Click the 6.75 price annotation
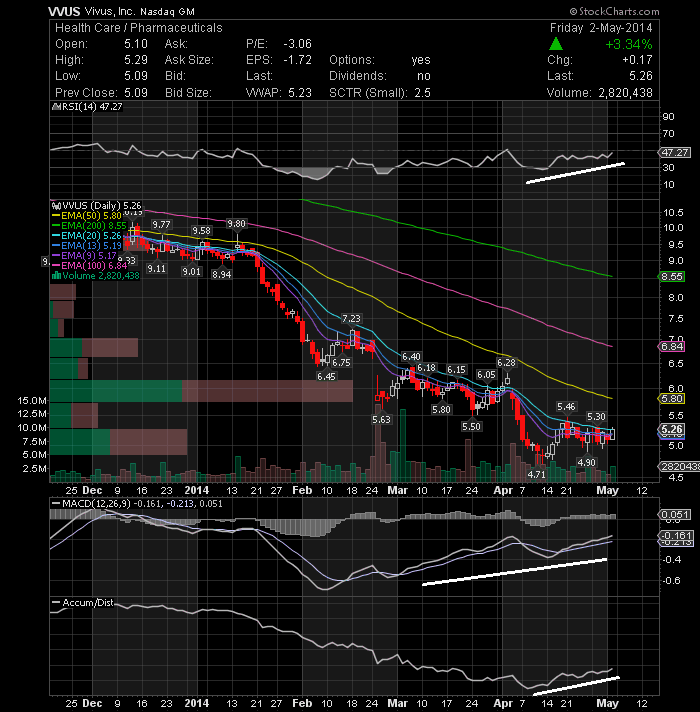Screen dimensions: 700x712 [341, 363]
